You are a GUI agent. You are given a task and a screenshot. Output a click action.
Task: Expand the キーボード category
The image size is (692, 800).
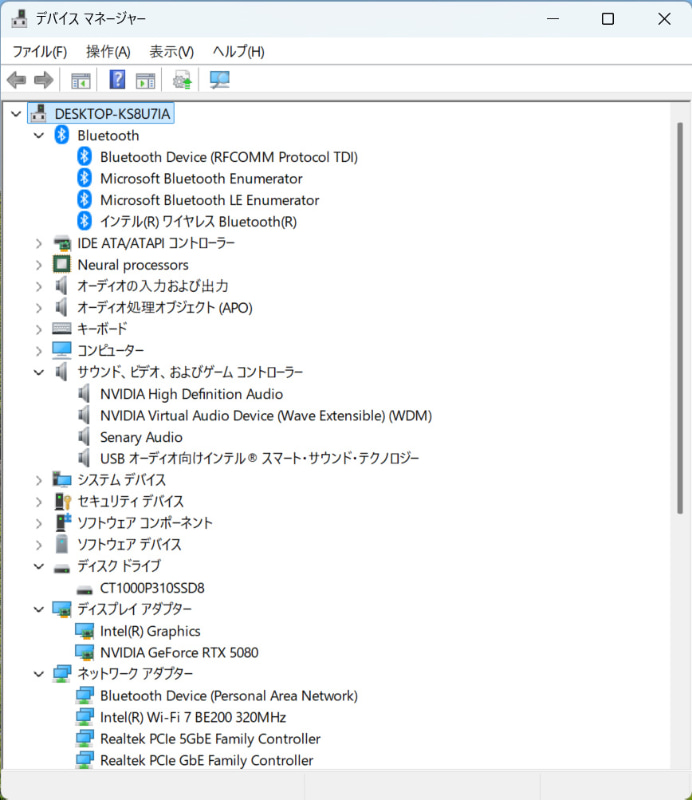[x=39, y=329]
